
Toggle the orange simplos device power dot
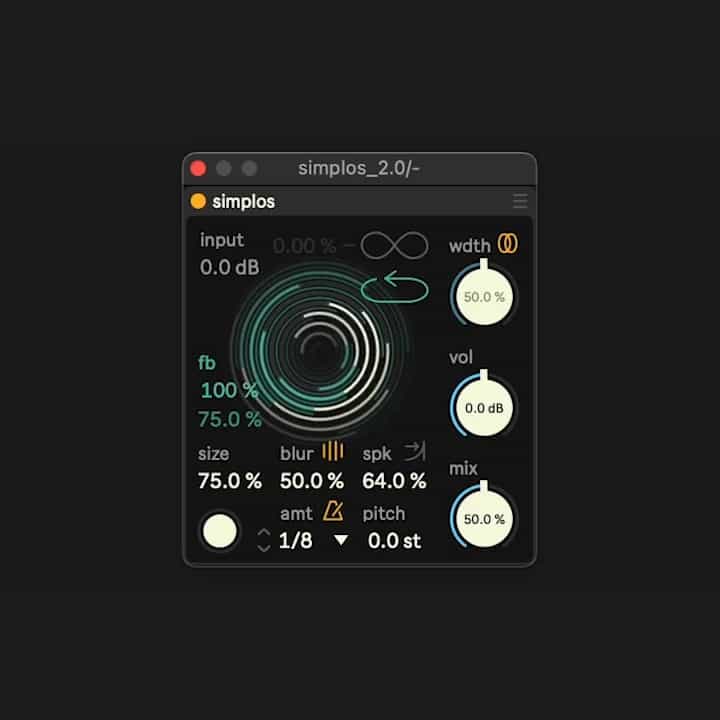198,201
